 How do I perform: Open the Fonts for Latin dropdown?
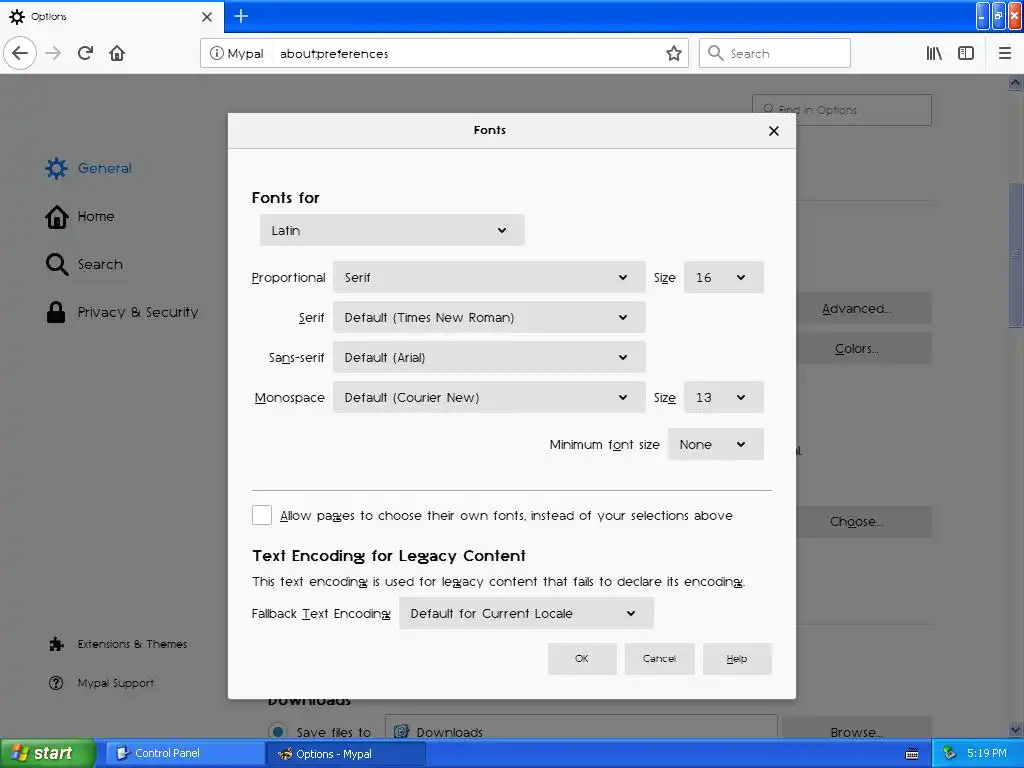click(x=392, y=230)
